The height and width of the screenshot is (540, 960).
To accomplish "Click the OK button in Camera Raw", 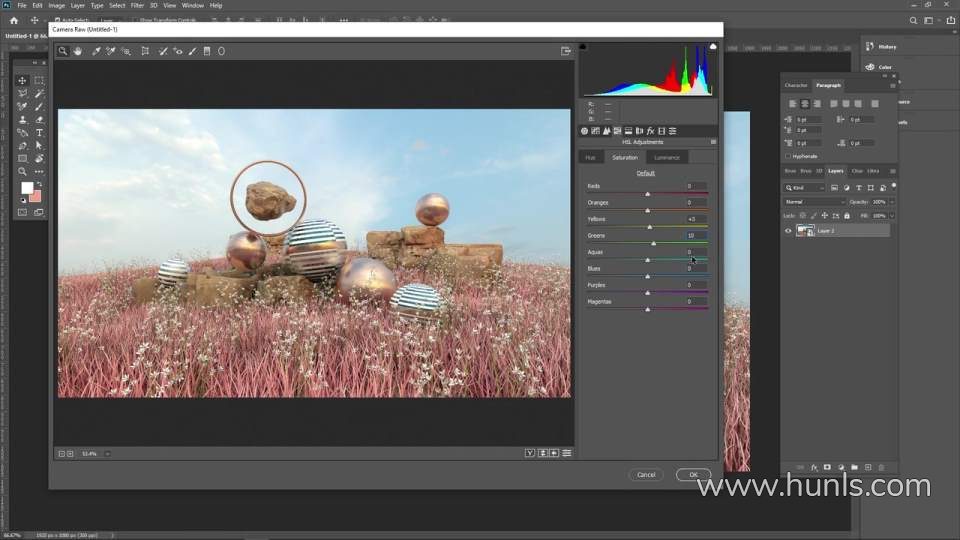I will 692,474.
